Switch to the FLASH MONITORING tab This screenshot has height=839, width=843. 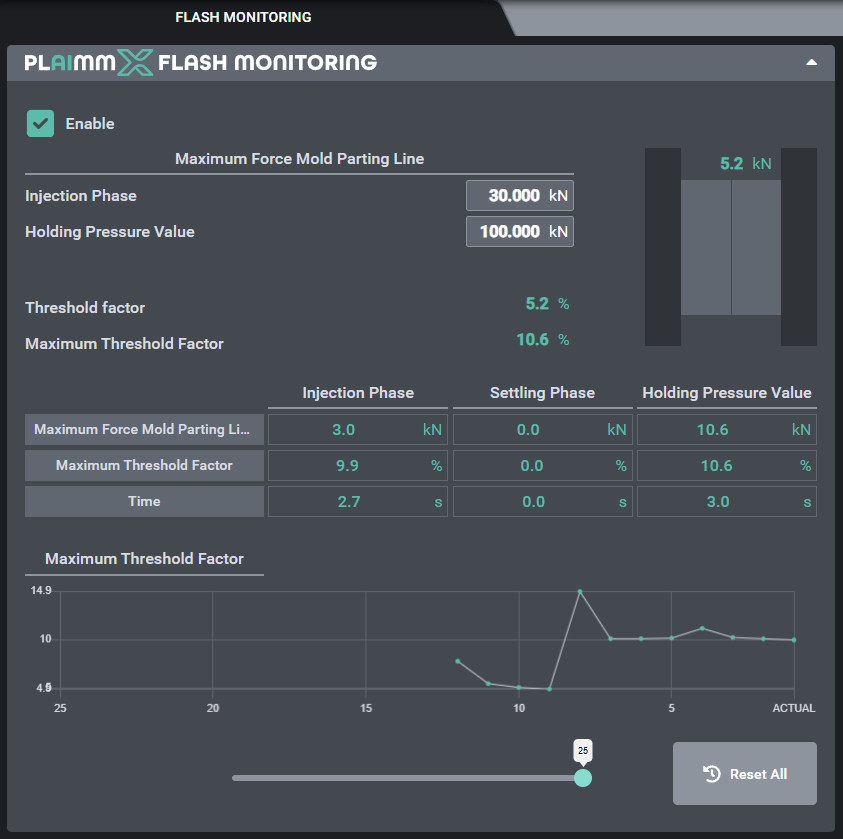(243, 17)
